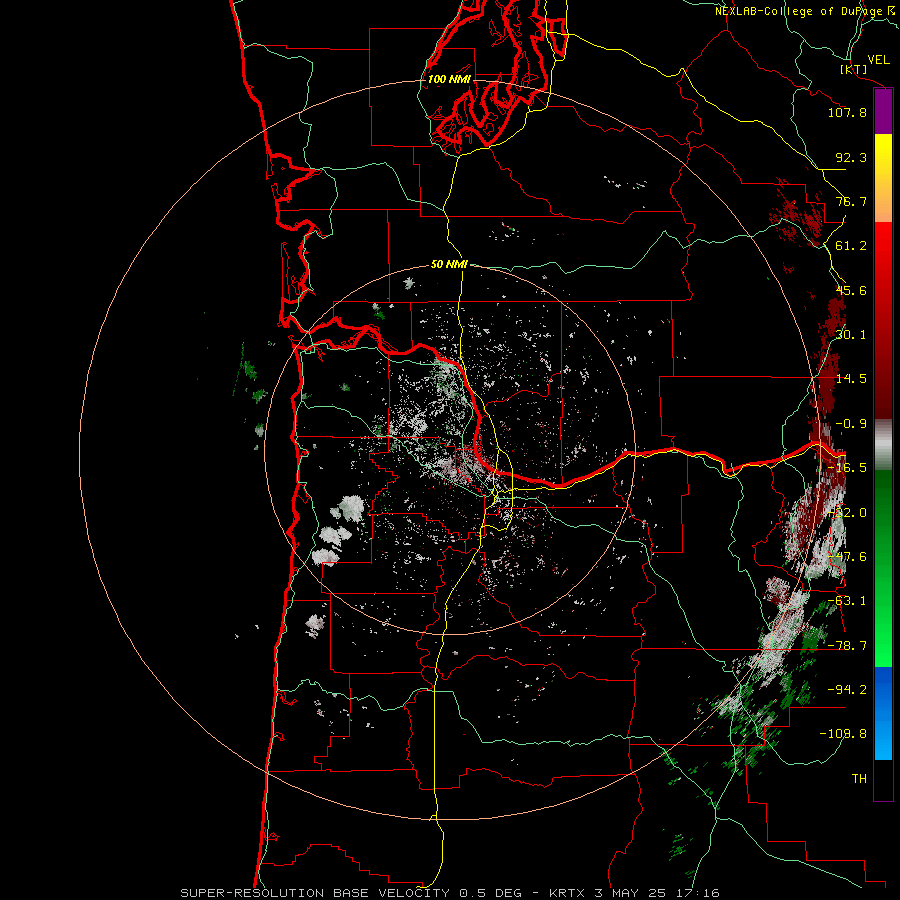This screenshot has height=900, width=900.
Task: Click the -78.7 legend value
Action: (x=847, y=646)
